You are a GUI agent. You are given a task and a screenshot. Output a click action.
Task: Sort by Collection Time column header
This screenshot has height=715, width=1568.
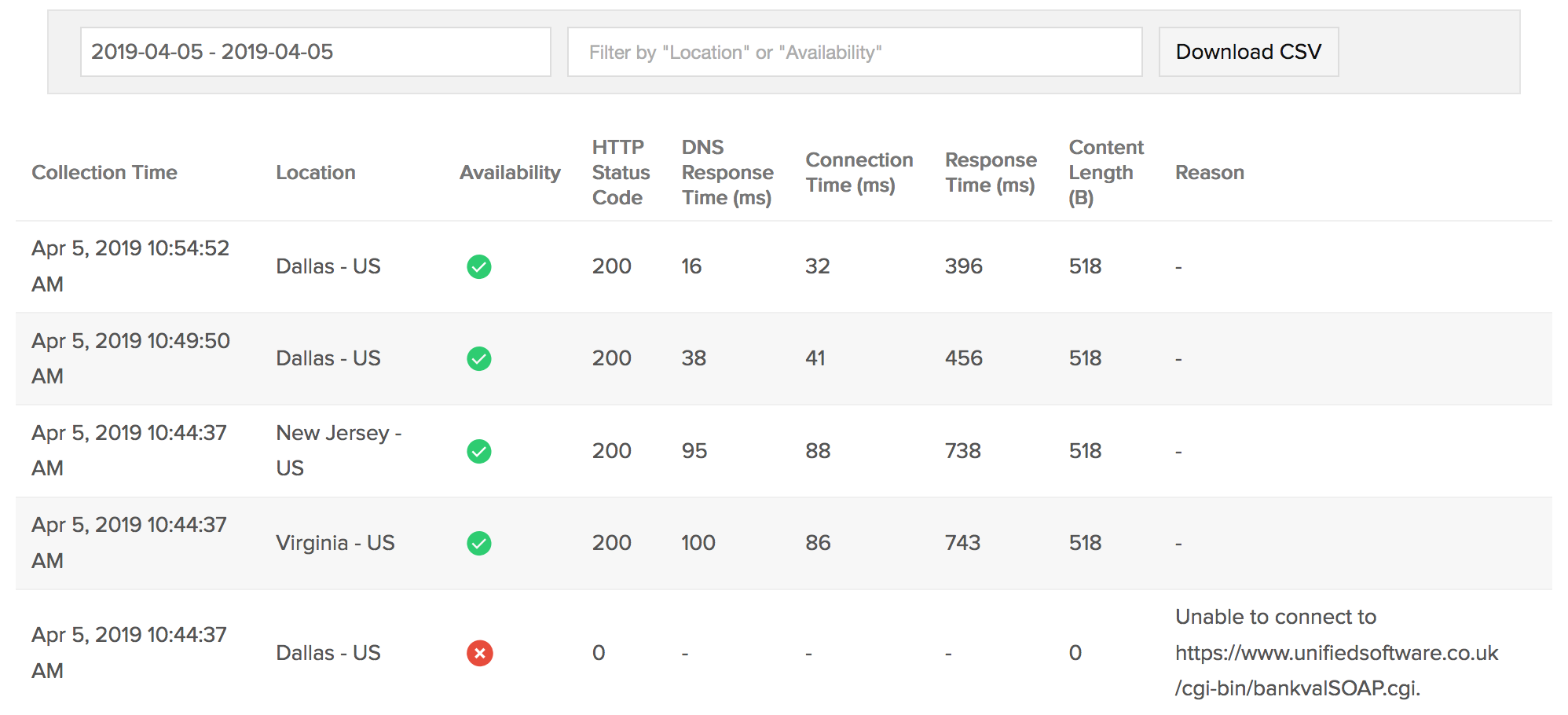click(104, 173)
